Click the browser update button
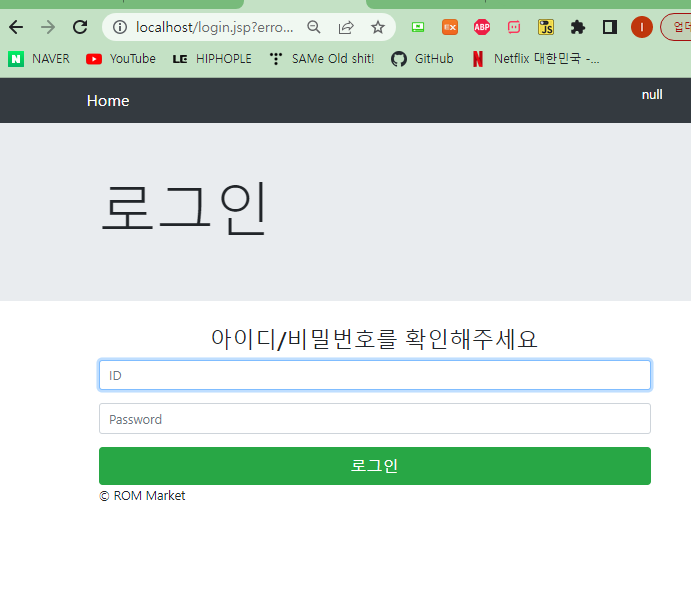The height and width of the screenshot is (593, 691). (x=676, y=27)
